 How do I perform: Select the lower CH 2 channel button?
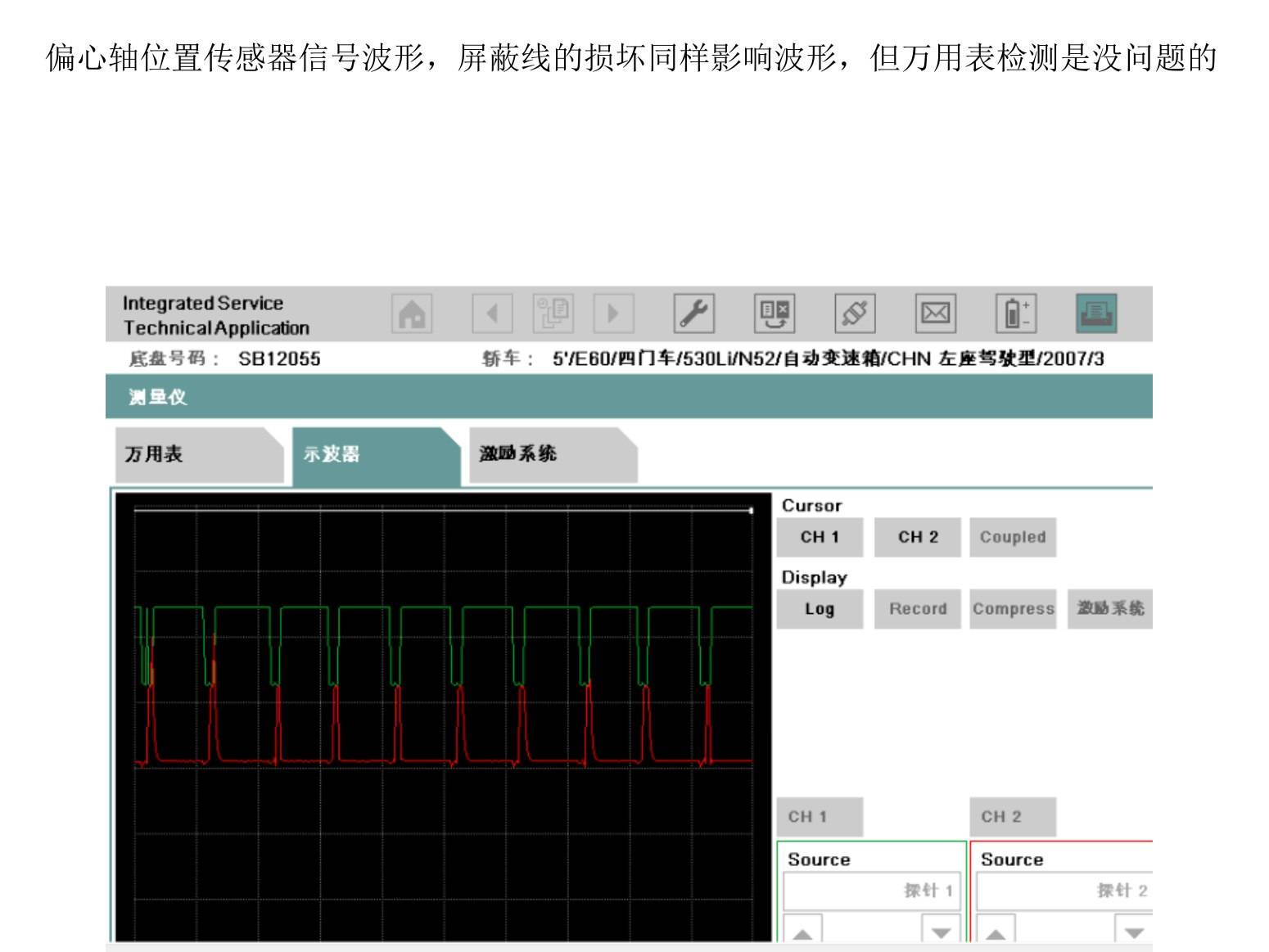coord(1013,817)
